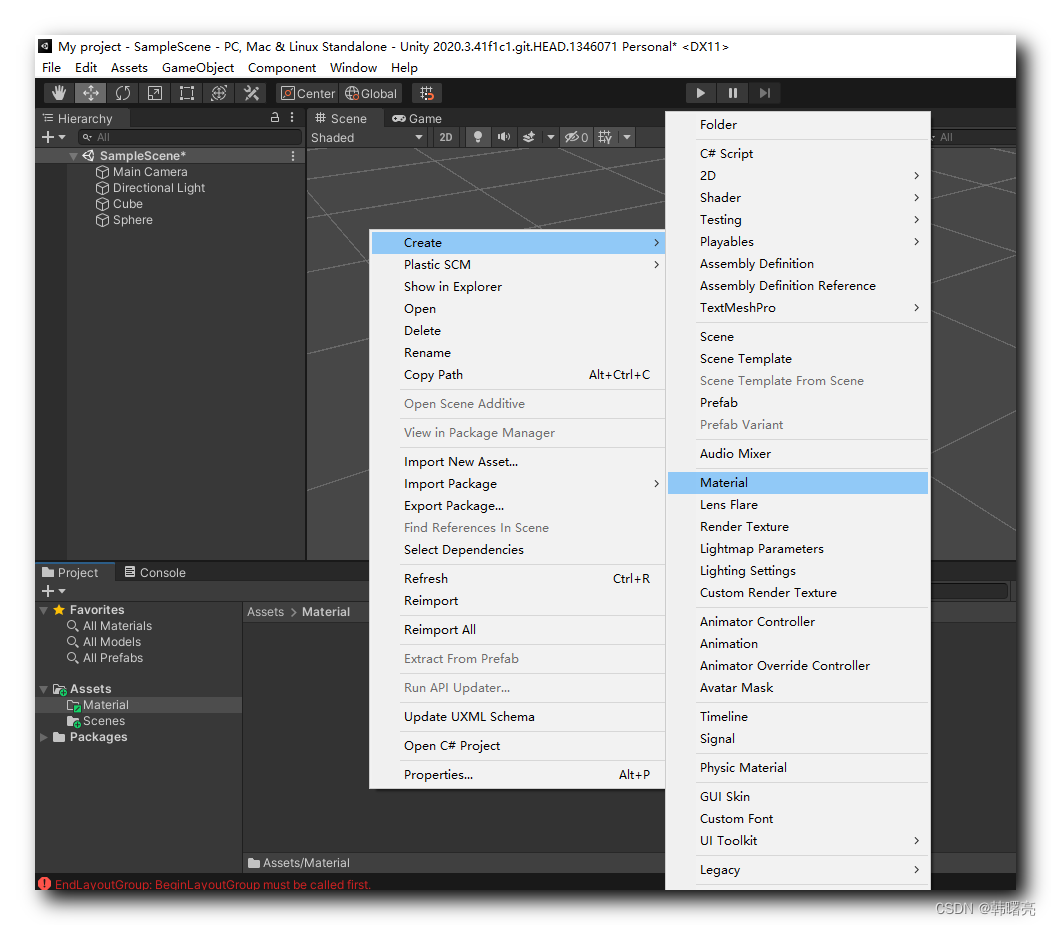The height and width of the screenshot is (925, 1051).
Task: Open the File menu
Action: [x=52, y=68]
